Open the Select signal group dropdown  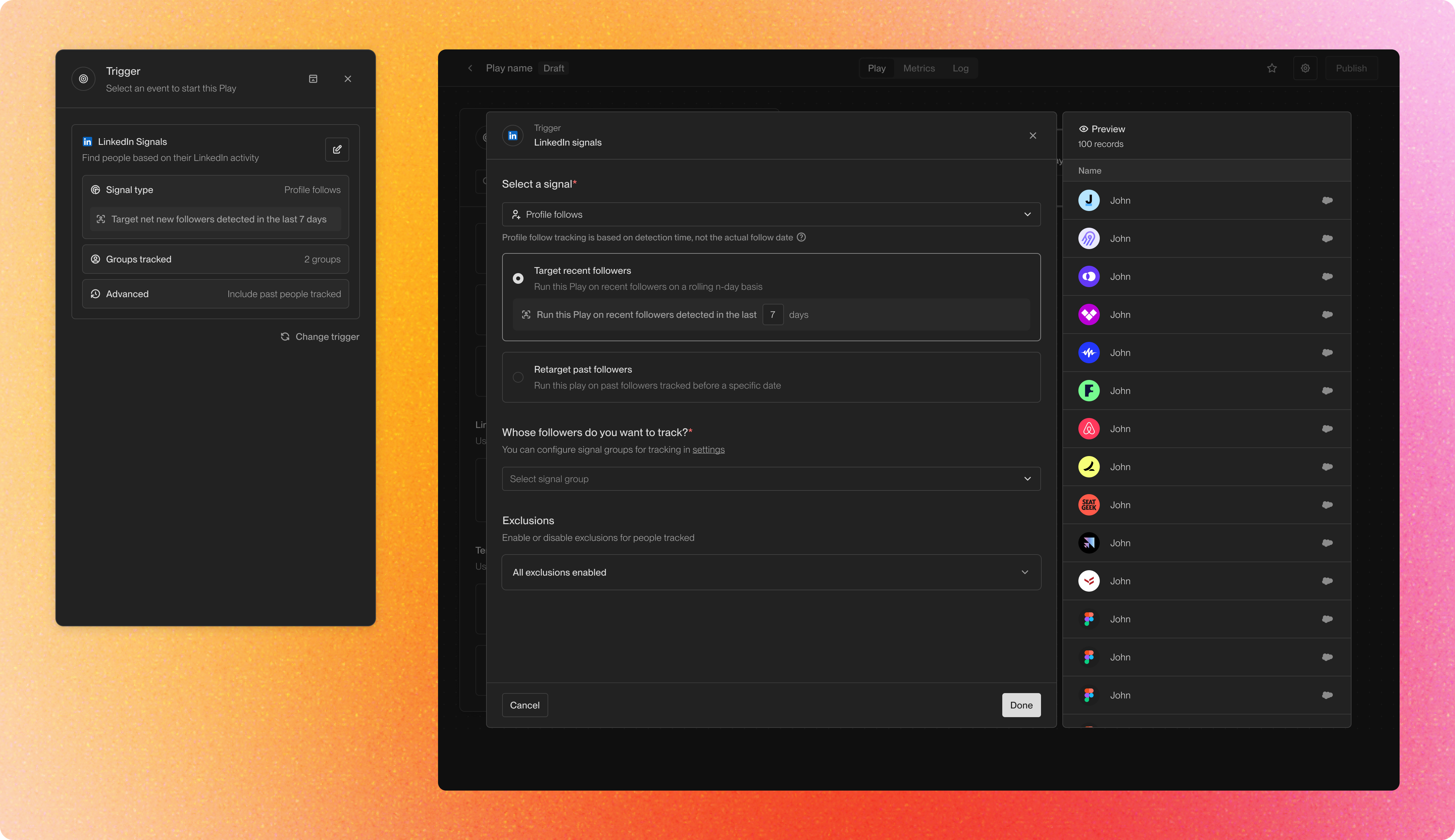point(771,479)
